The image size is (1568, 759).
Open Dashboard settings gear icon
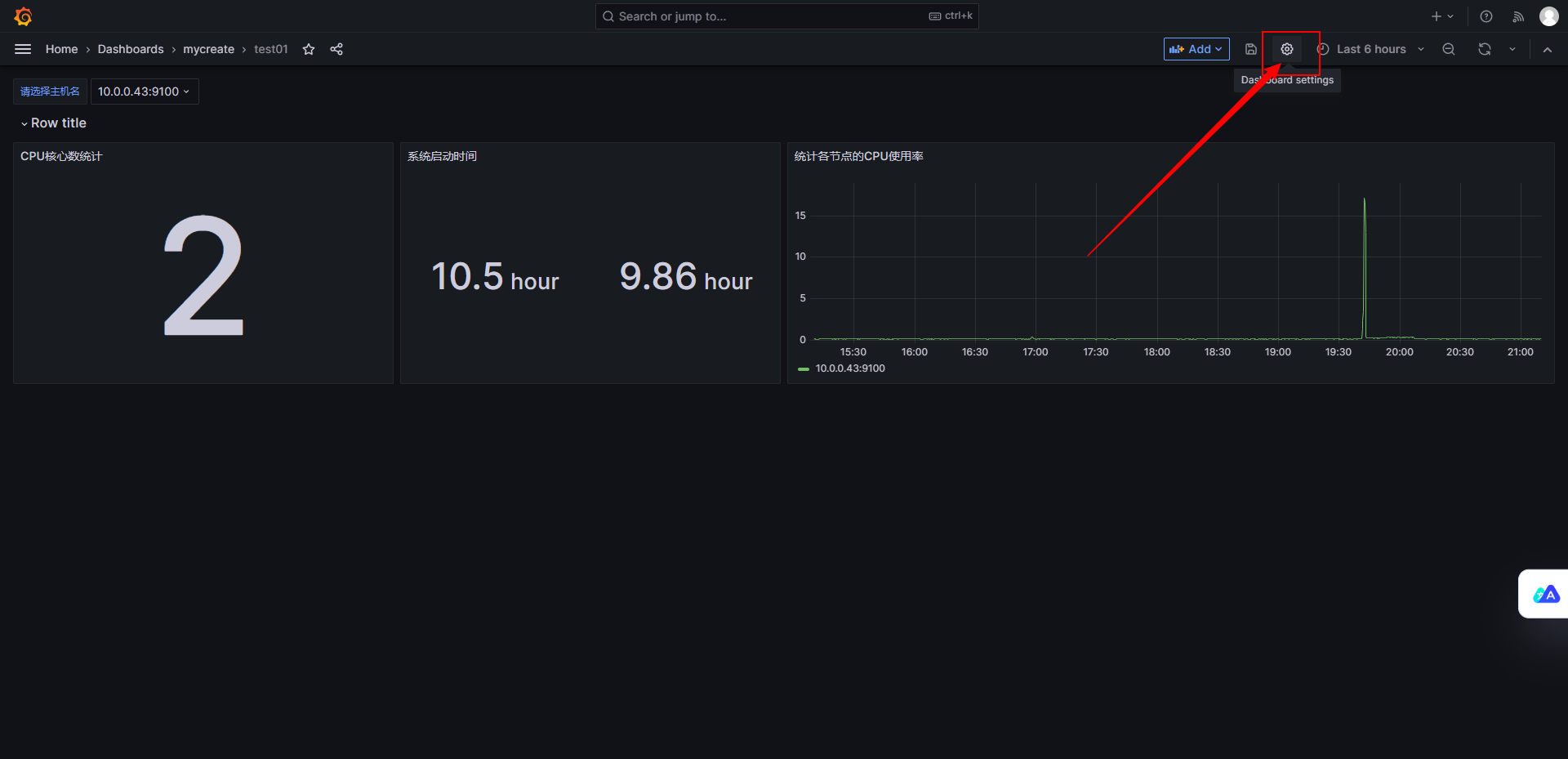(x=1287, y=49)
